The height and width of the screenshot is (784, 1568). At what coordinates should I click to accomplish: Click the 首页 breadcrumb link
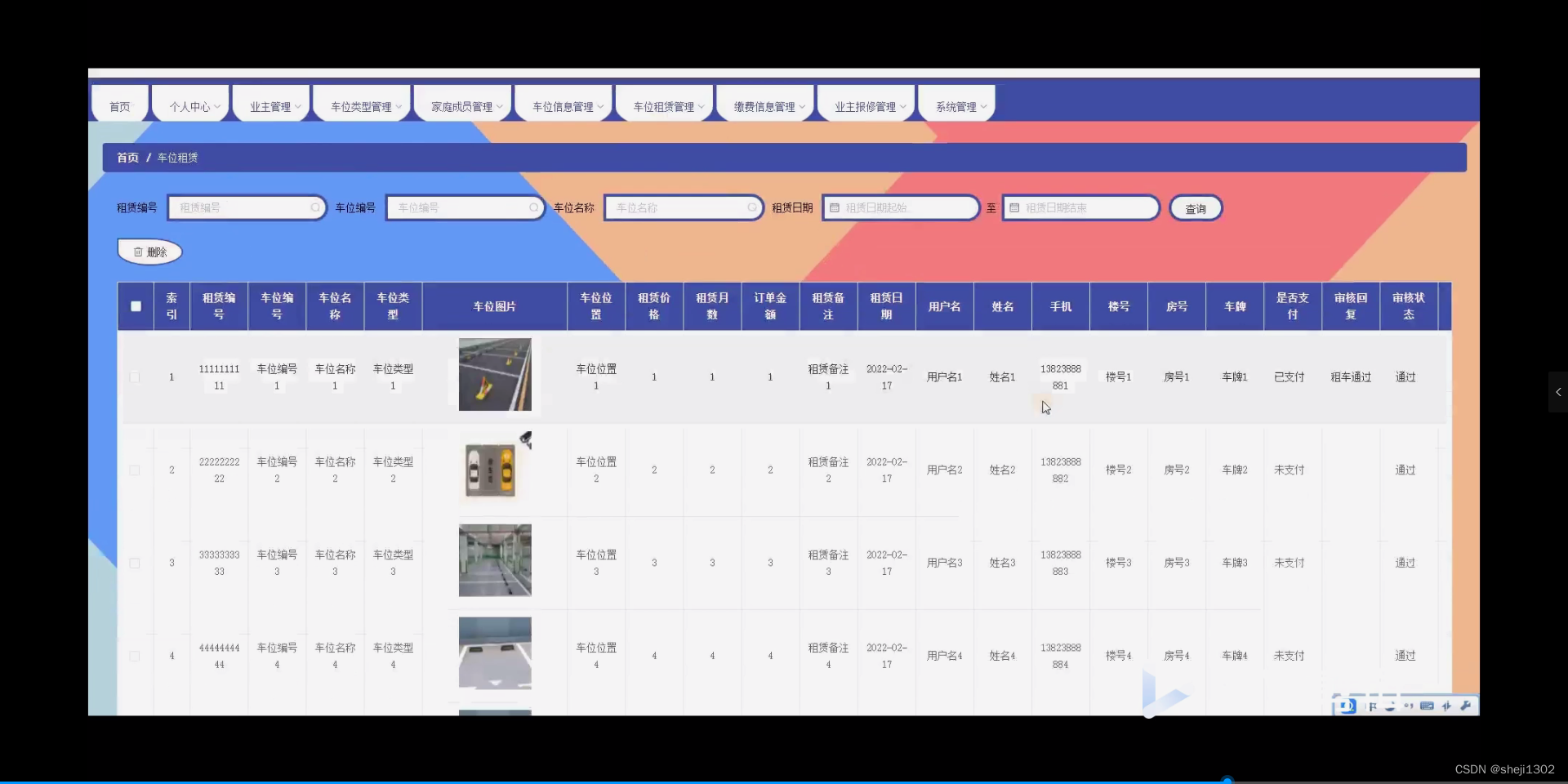point(127,157)
